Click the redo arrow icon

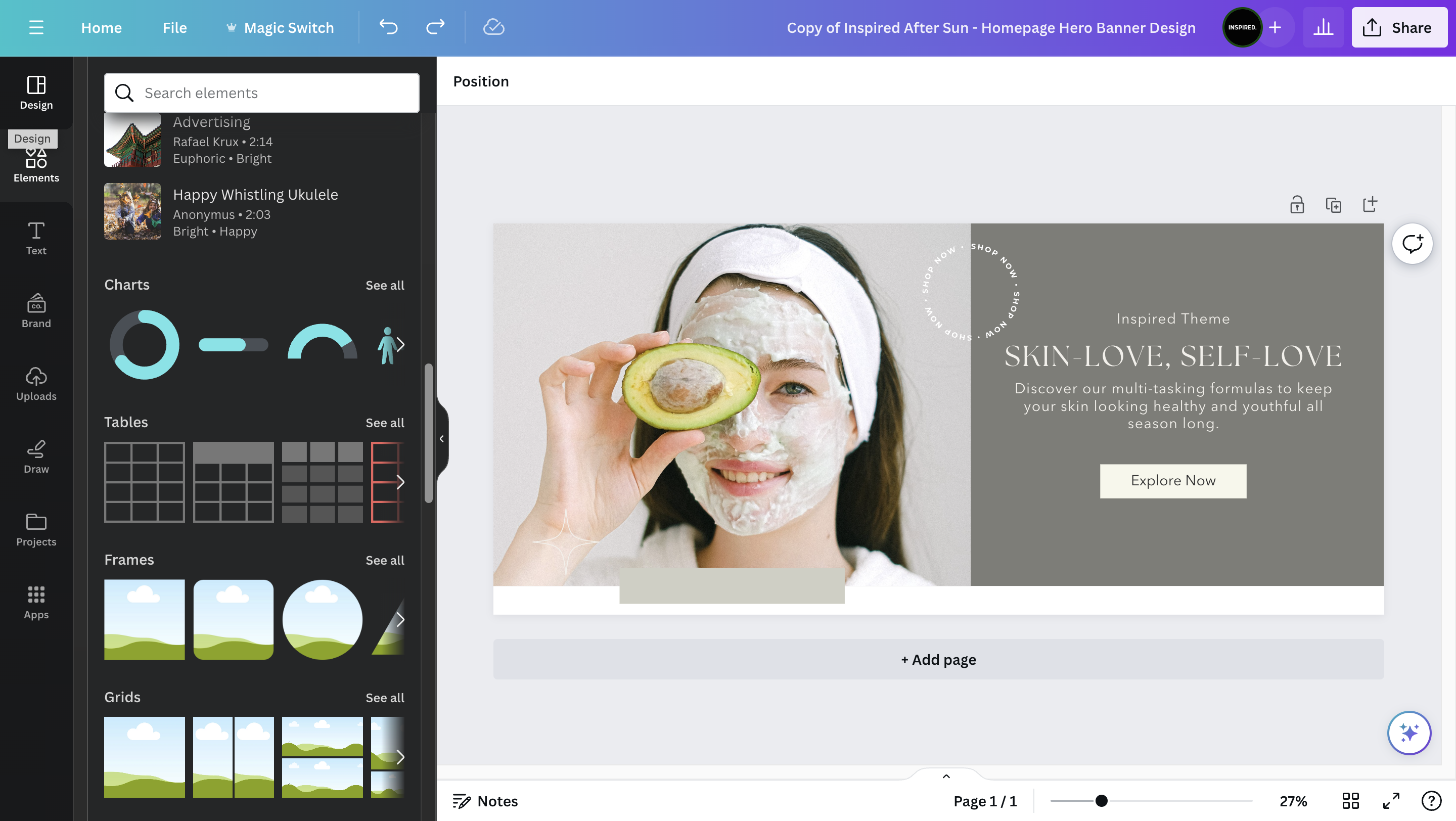click(435, 27)
